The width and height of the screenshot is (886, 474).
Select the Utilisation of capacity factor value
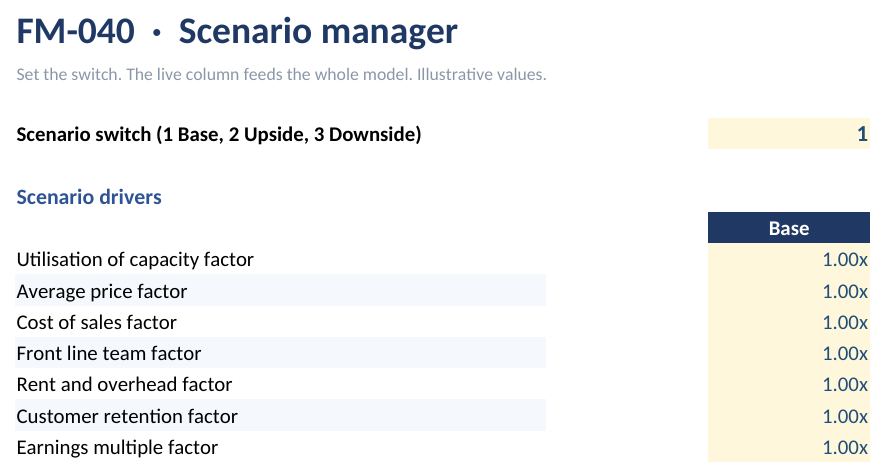point(788,259)
